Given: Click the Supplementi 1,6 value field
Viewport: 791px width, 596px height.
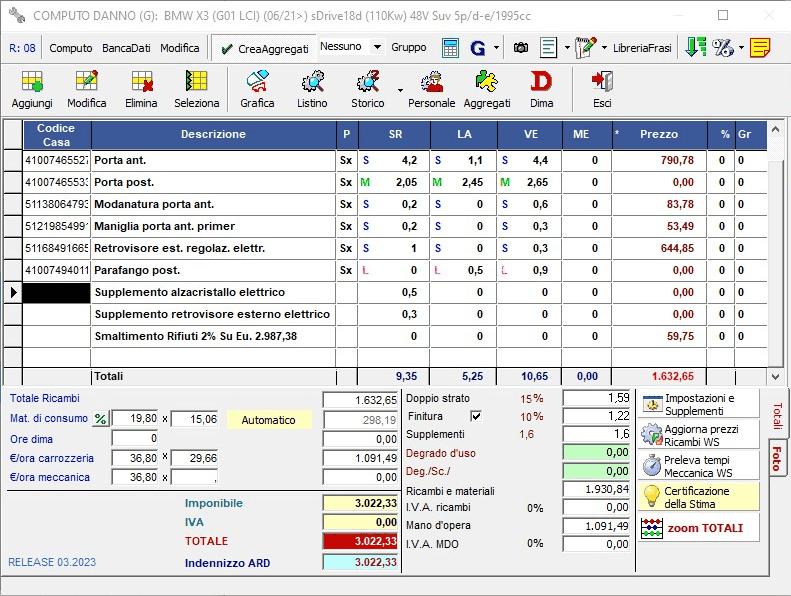Looking at the screenshot, I should 596,434.
